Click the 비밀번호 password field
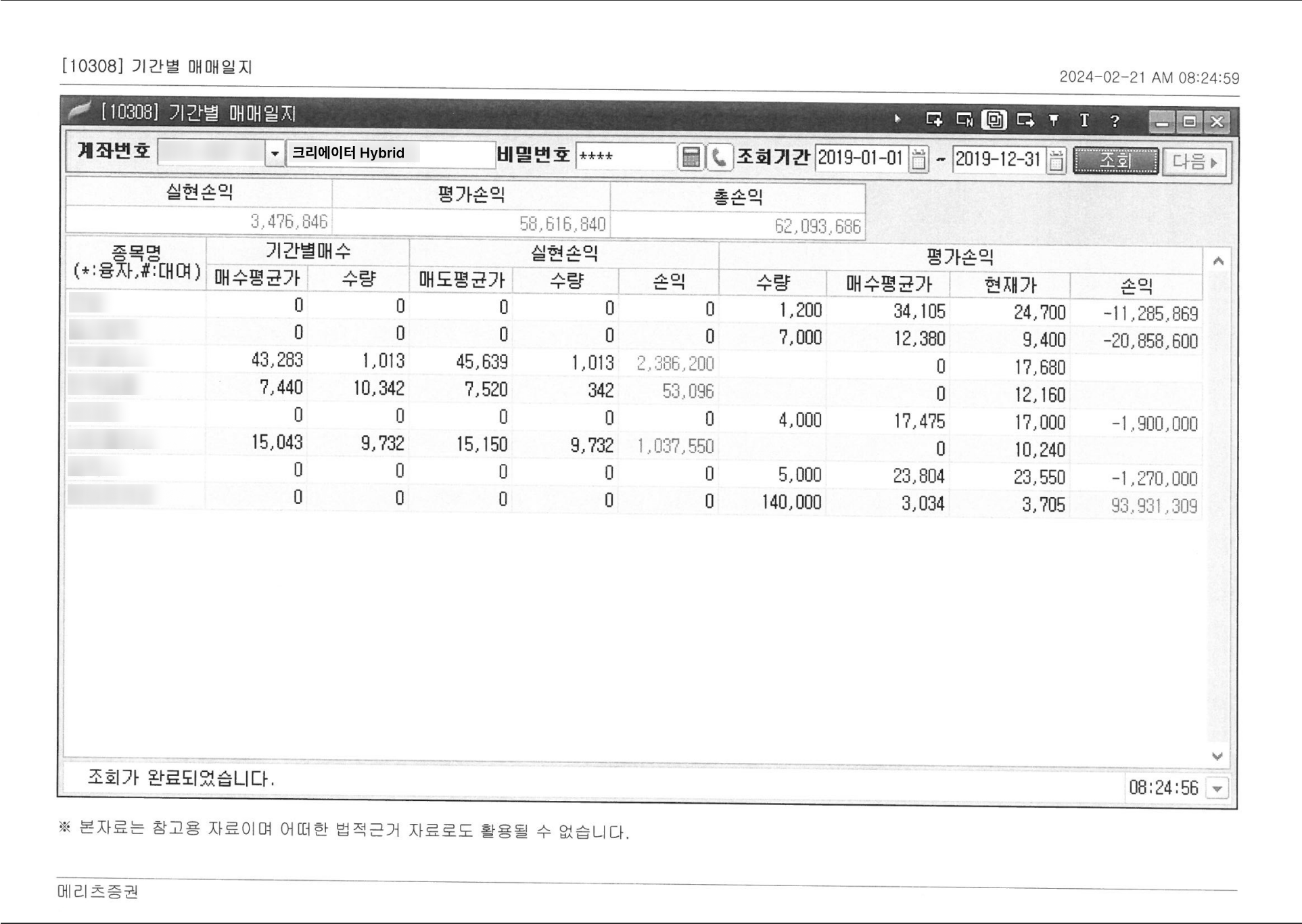This screenshot has height=924, width=1302. [x=626, y=156]
